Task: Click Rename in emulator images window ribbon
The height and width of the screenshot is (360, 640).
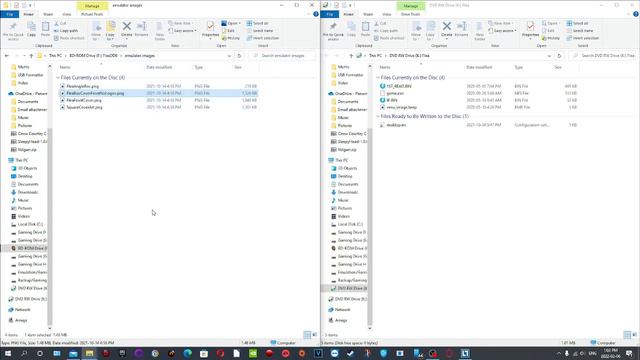Action: (142, 30)
